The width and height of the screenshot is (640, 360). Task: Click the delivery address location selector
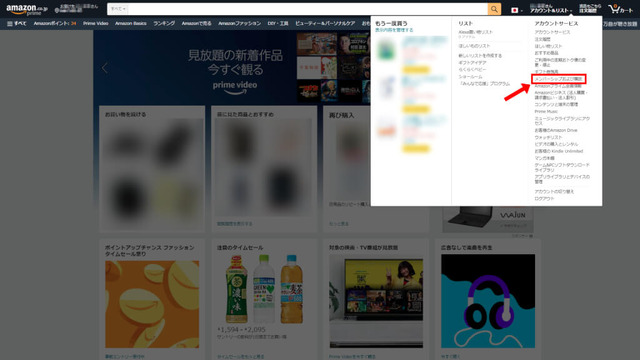coord(76,9)
